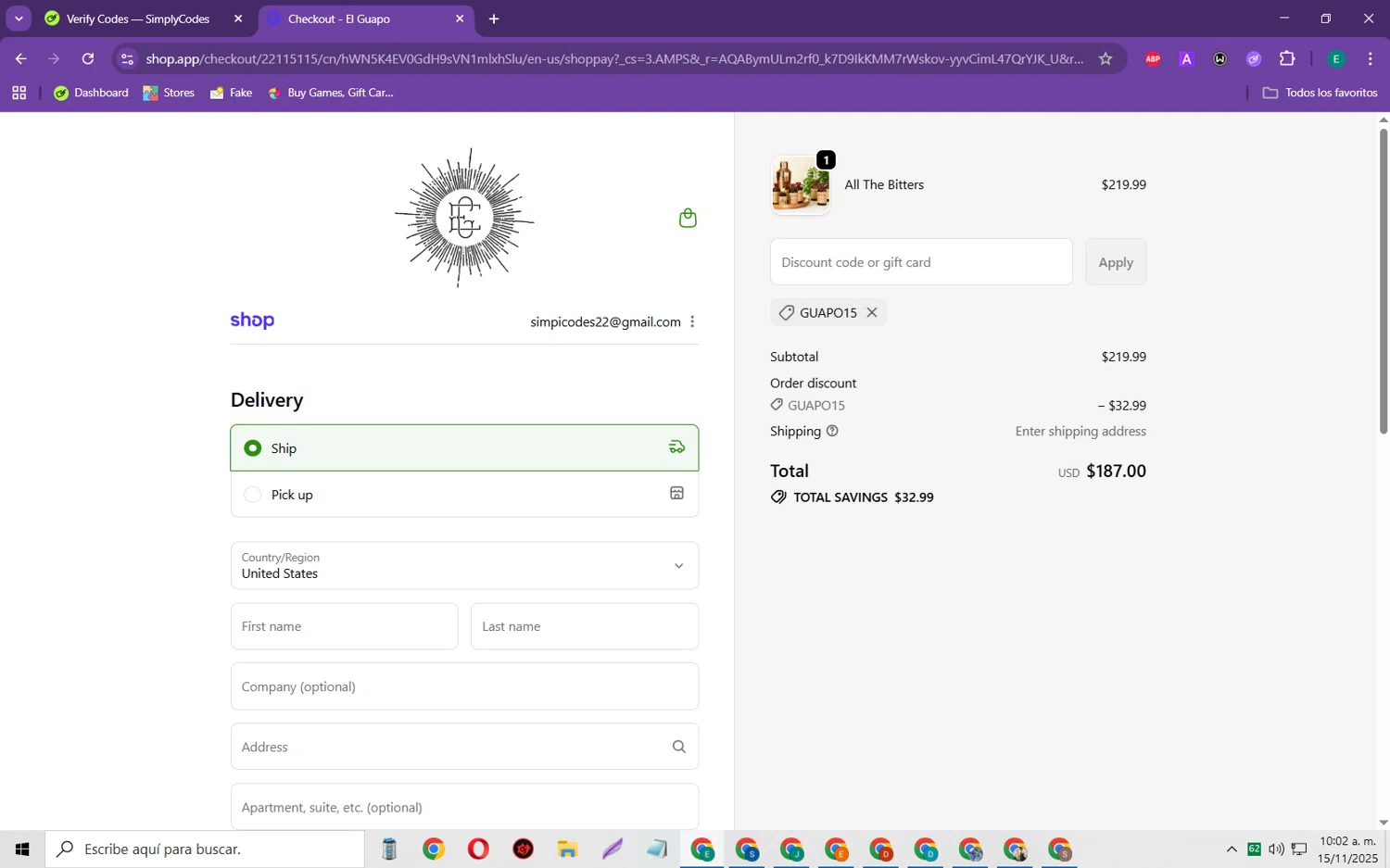Open the black circular W extension icon
1390x868 pixels.
click(1220, 58)
